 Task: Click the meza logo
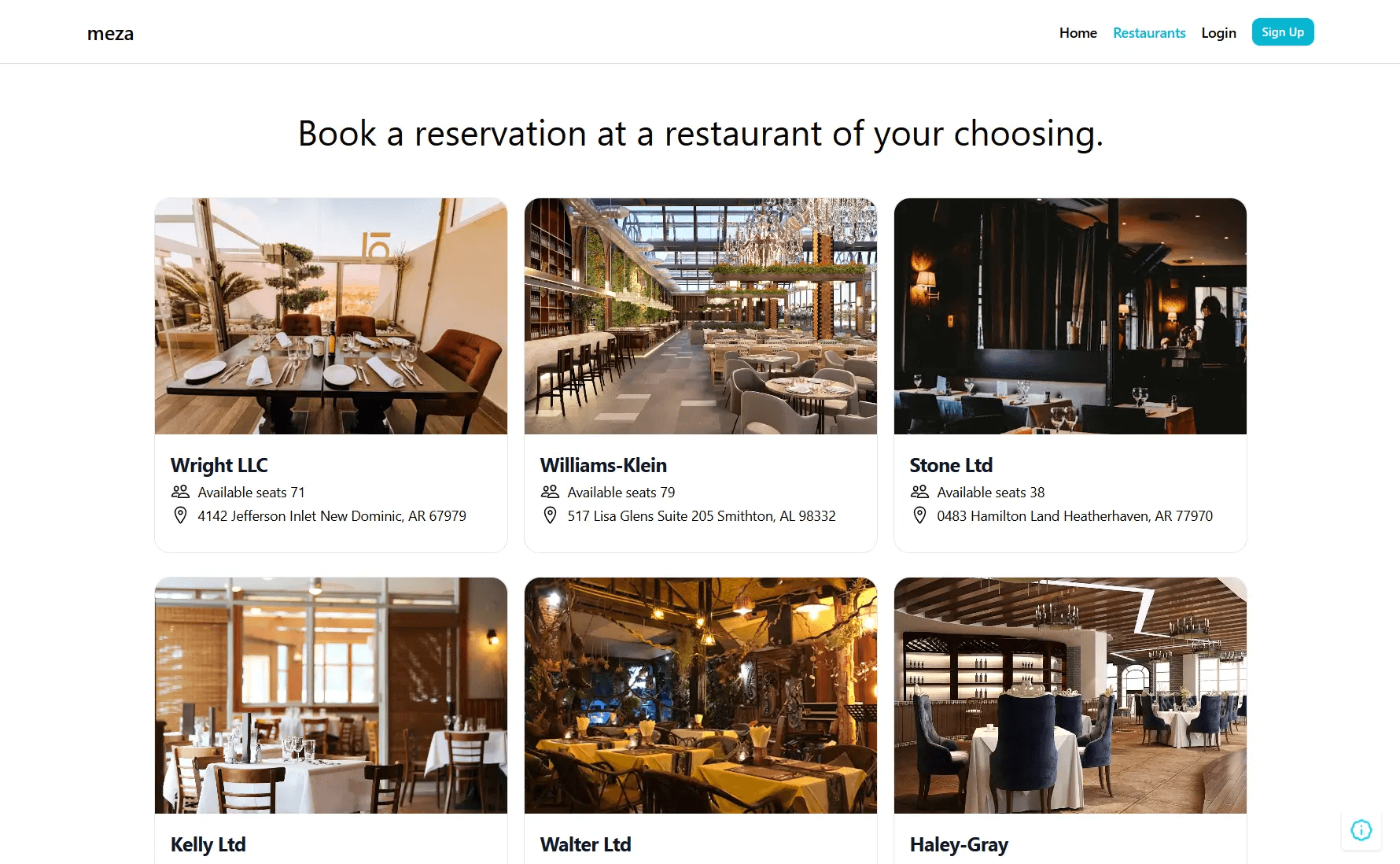[110, 33]
